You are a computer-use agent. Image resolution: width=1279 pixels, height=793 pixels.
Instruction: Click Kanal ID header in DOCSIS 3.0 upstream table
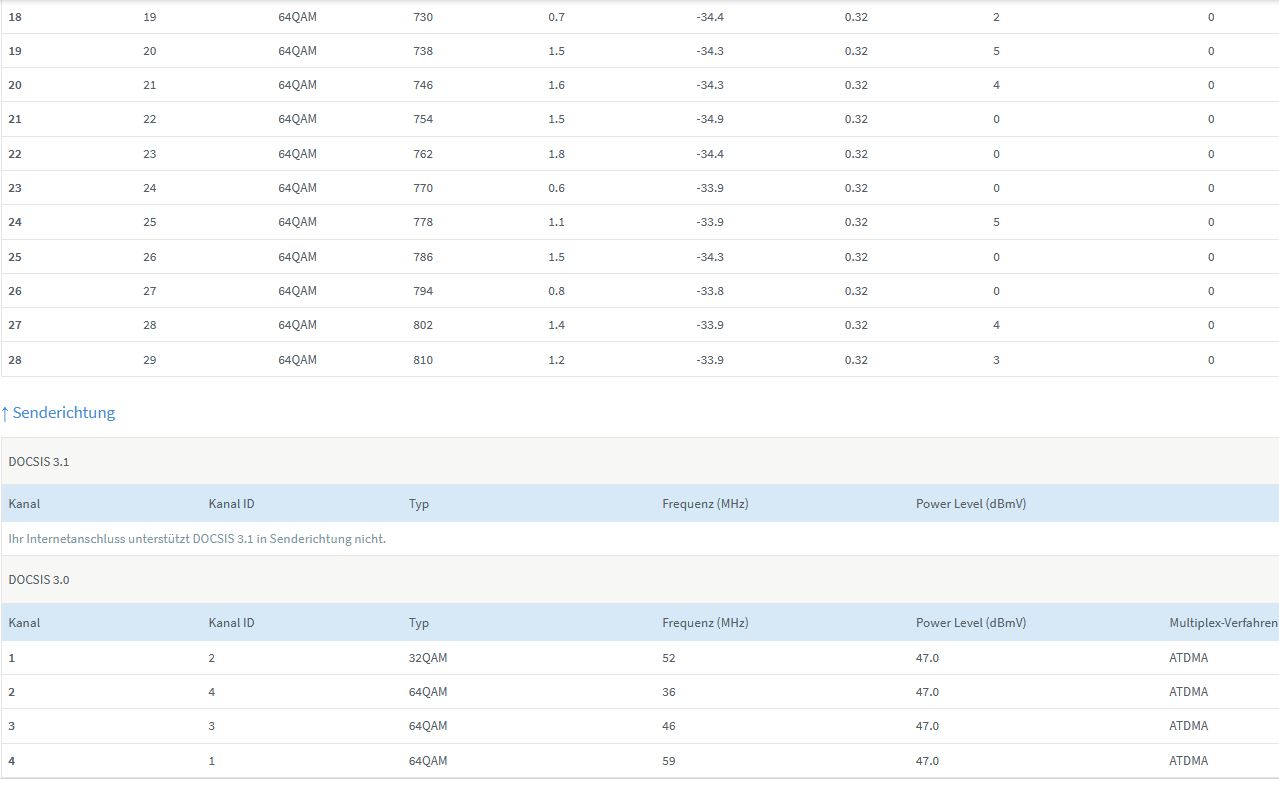pyautogui.click(x=231, y=623)
